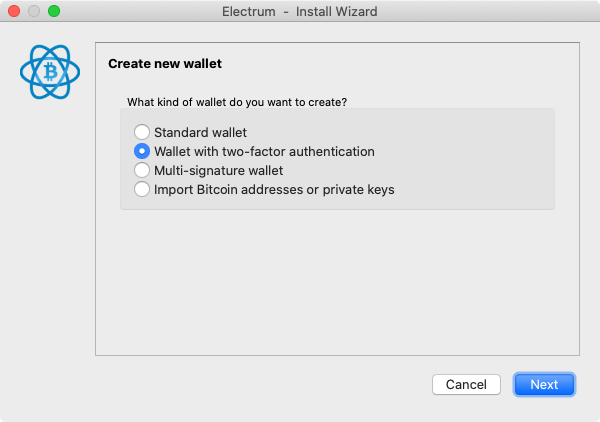Screen dimensions: 600x422
Task: Maximize the window with the green button
Action: click(x=54, y=11)
